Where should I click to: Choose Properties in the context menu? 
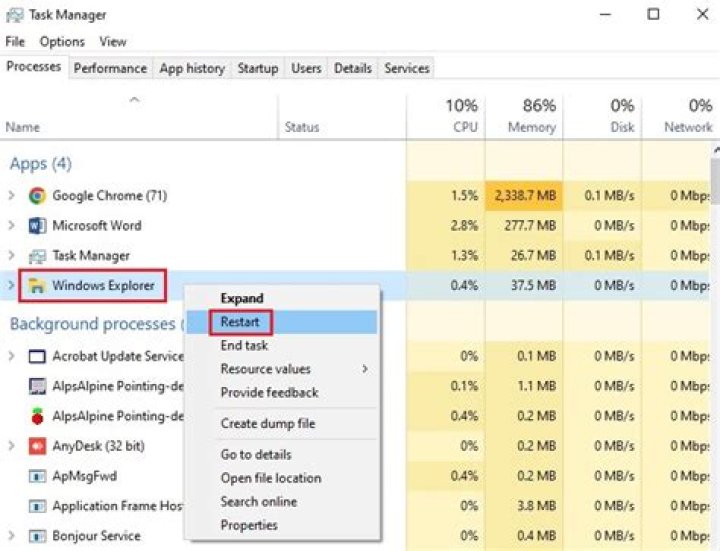282,525
